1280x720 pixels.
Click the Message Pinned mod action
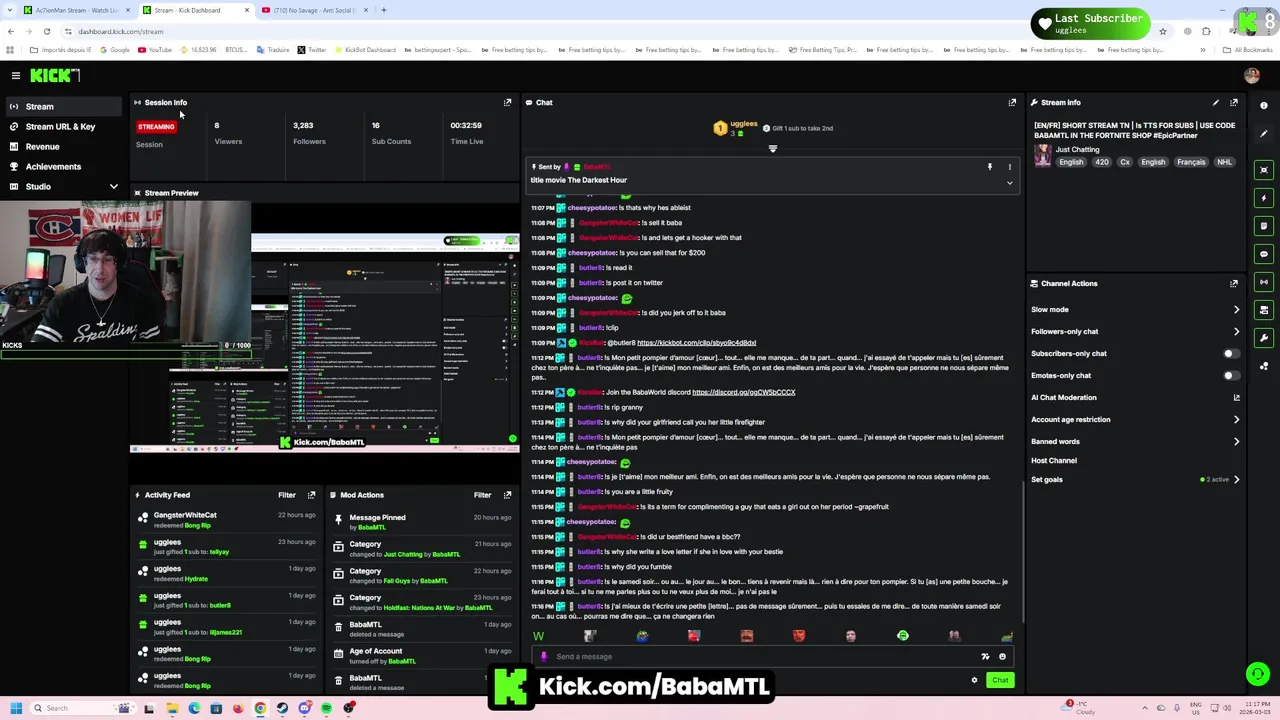[x=377, y=518]
